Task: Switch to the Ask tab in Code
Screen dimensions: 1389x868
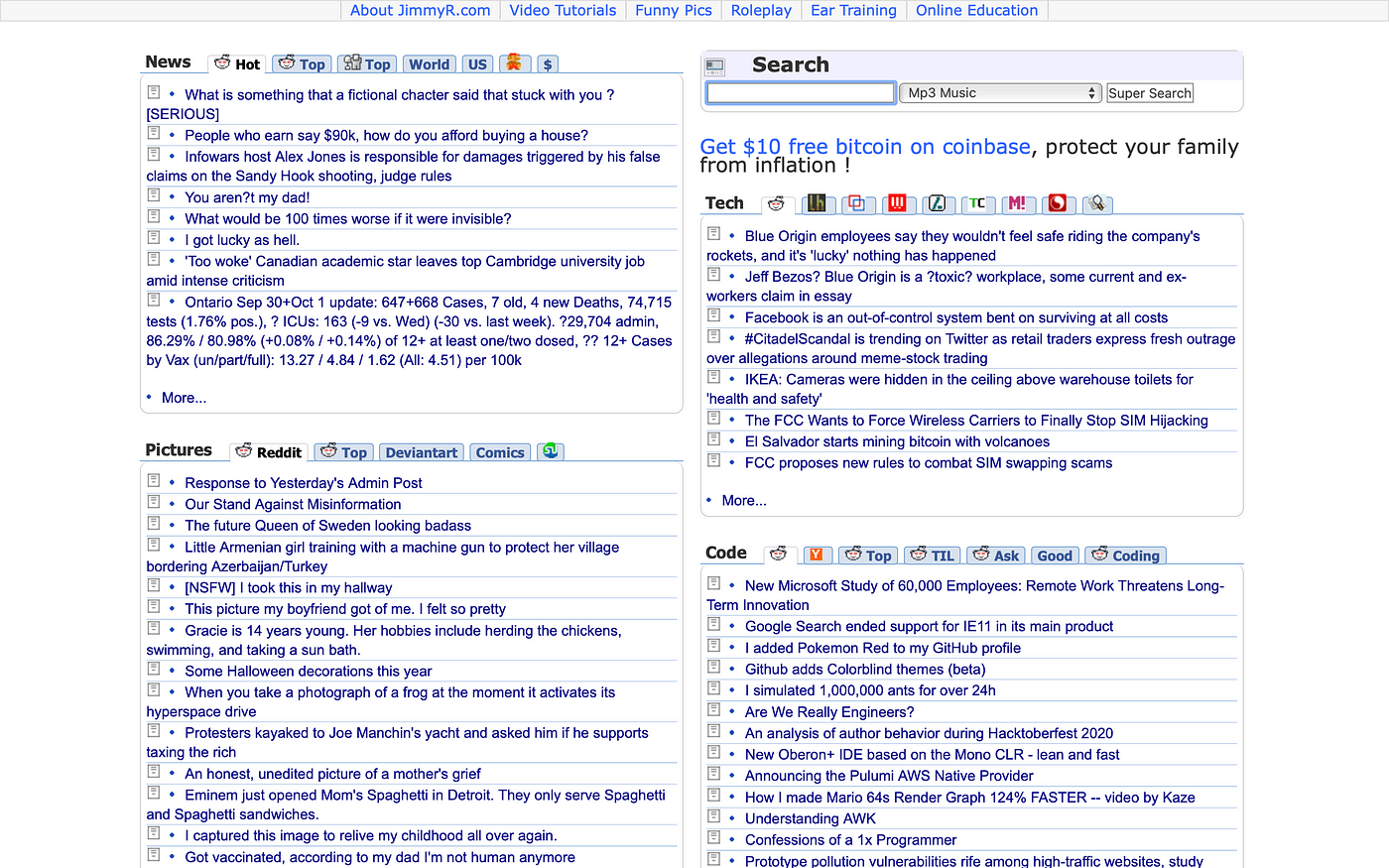Action: pos(996,556)
